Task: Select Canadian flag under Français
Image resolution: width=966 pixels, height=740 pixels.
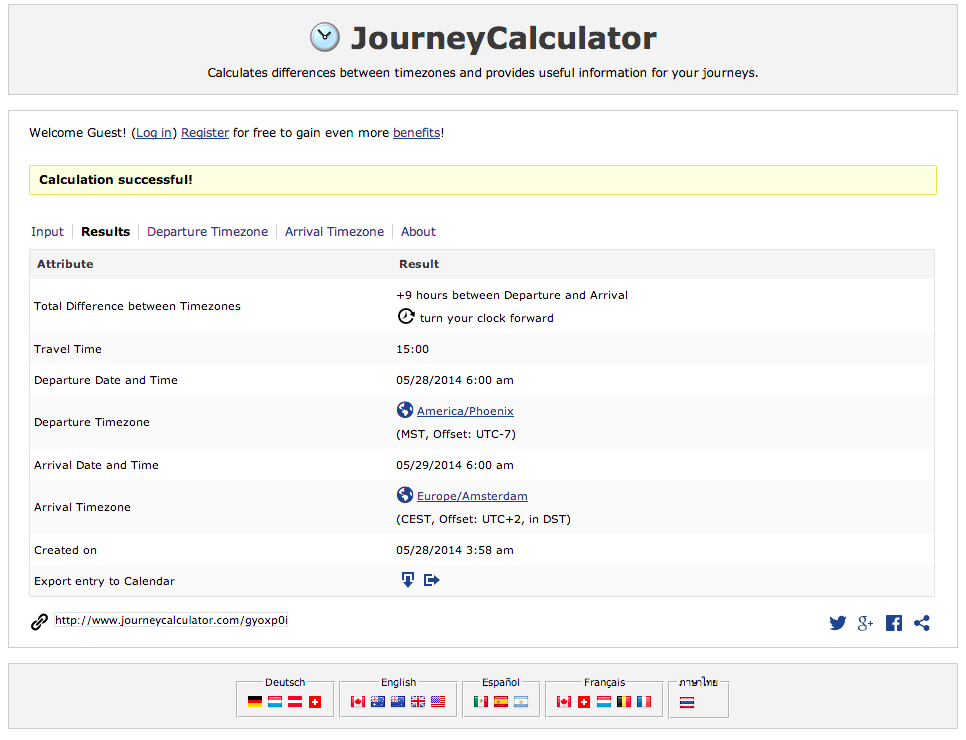Action: pos(564,702)
